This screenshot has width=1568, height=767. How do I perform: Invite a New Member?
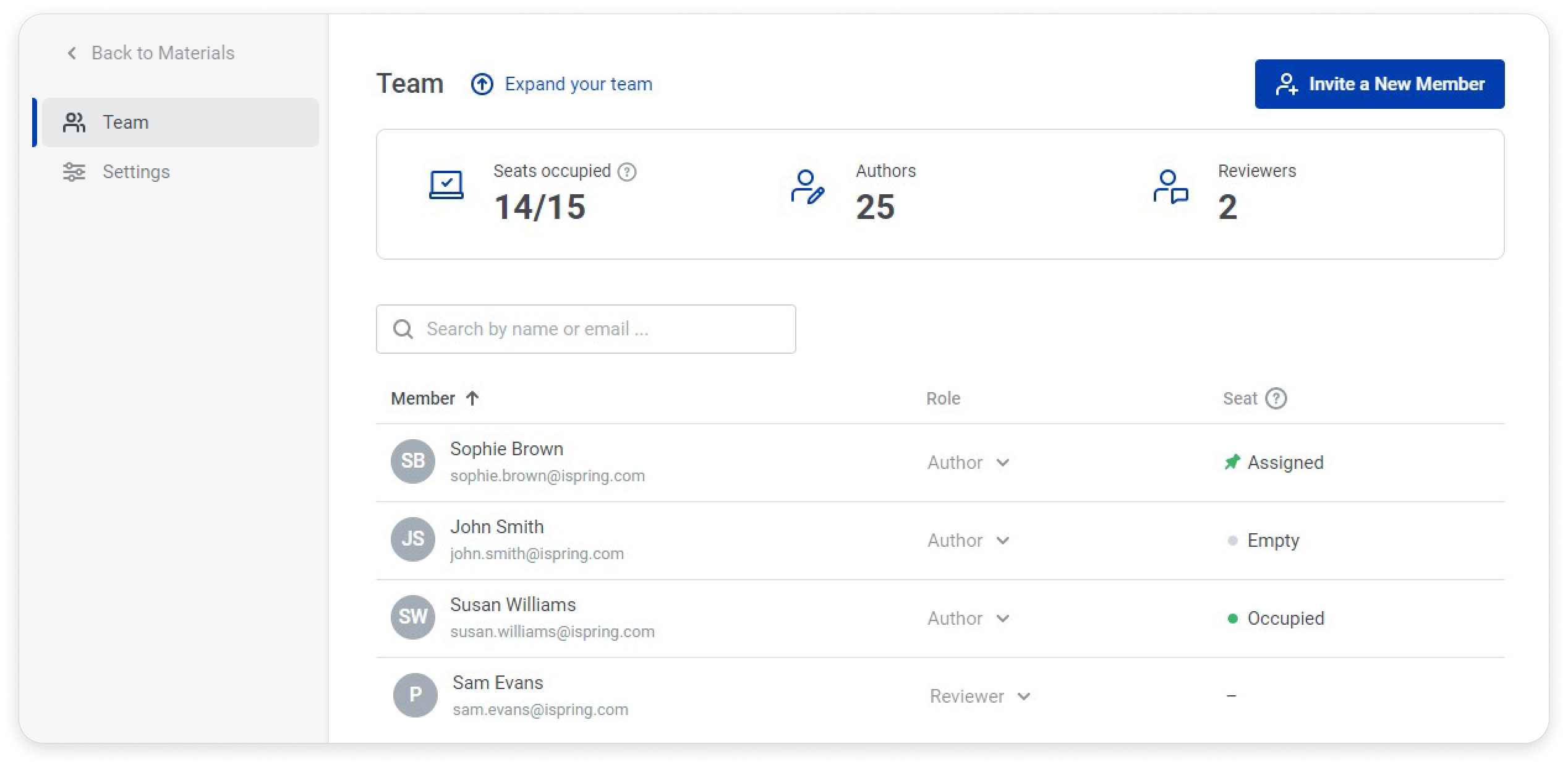pyautogui.click(x=1379, y=84)
